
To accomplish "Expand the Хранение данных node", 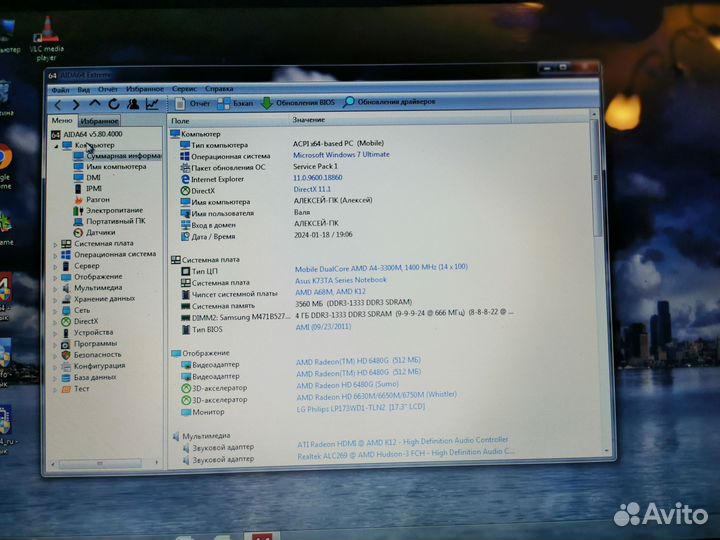I will pyautogui.click(x=56, y=300).
